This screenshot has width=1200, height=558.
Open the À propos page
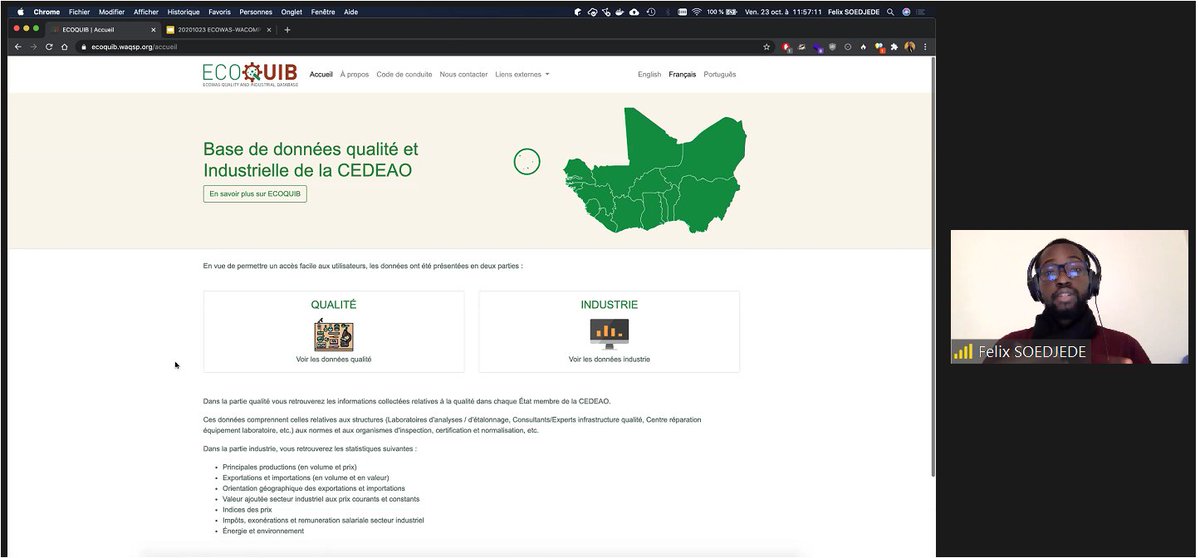(x=354, y=74)
